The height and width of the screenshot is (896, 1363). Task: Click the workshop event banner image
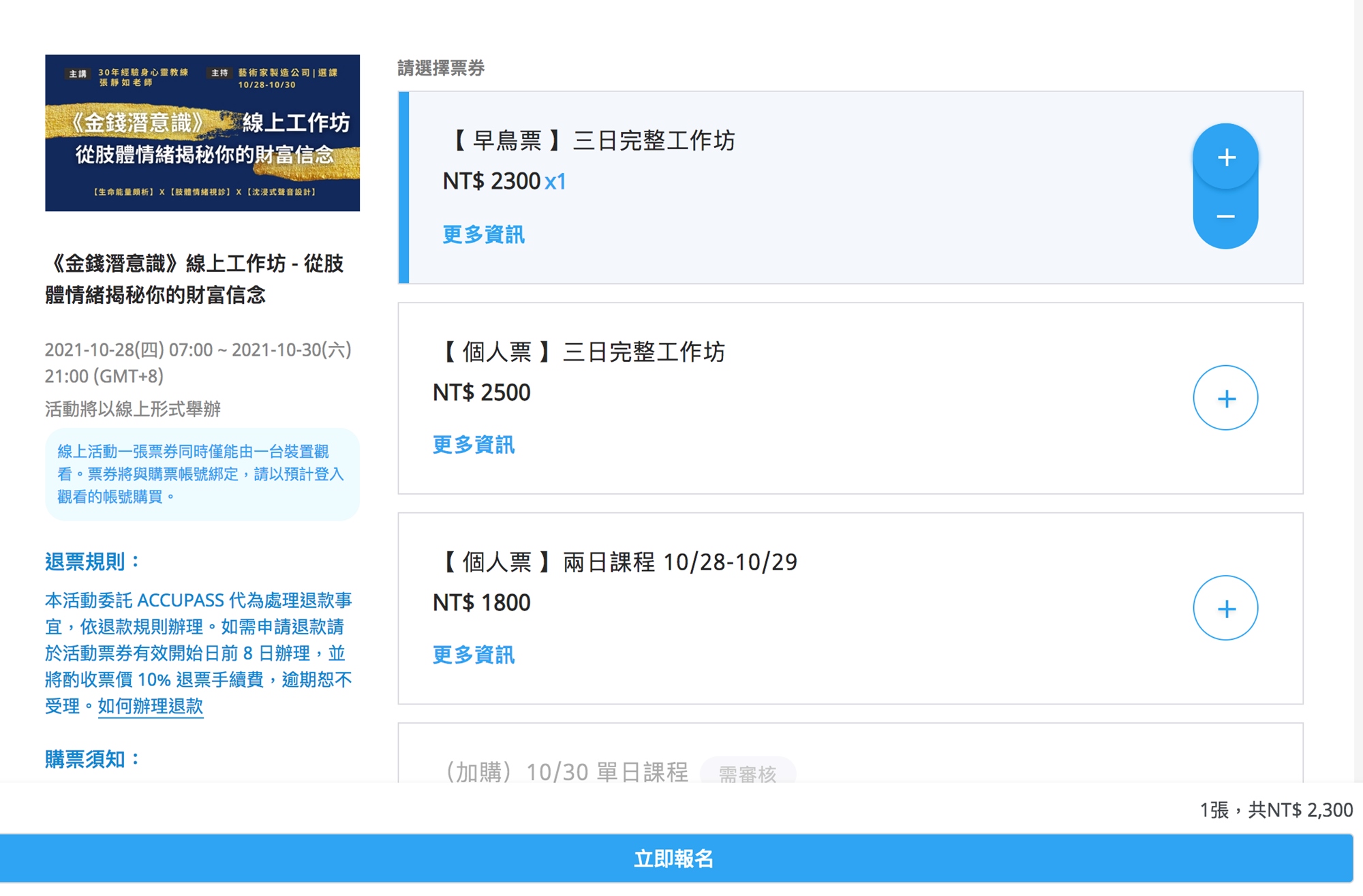click(x=202, y=133)
